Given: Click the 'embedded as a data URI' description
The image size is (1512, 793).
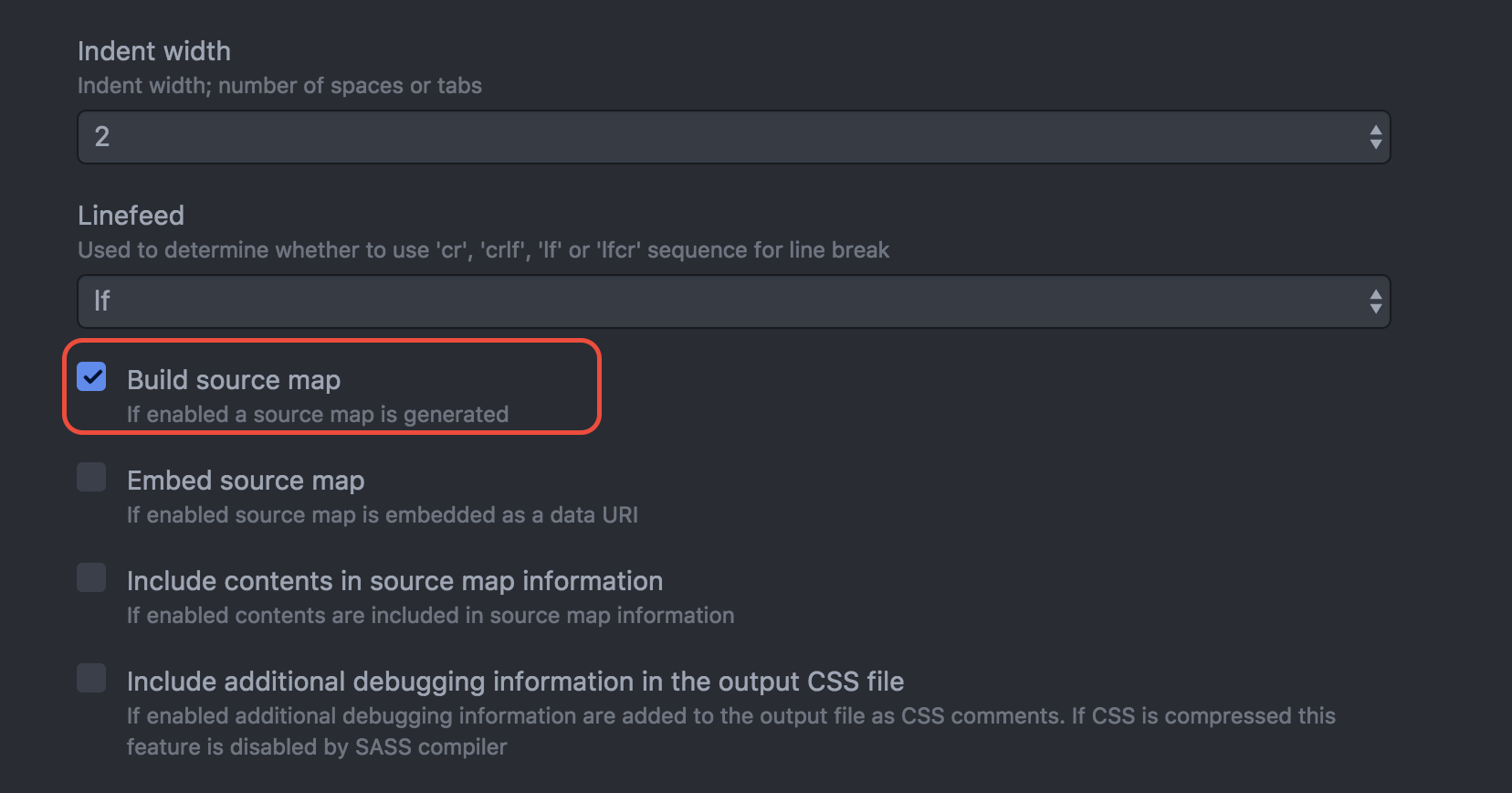Looking at the screenshot, I should tap(382, 515).
